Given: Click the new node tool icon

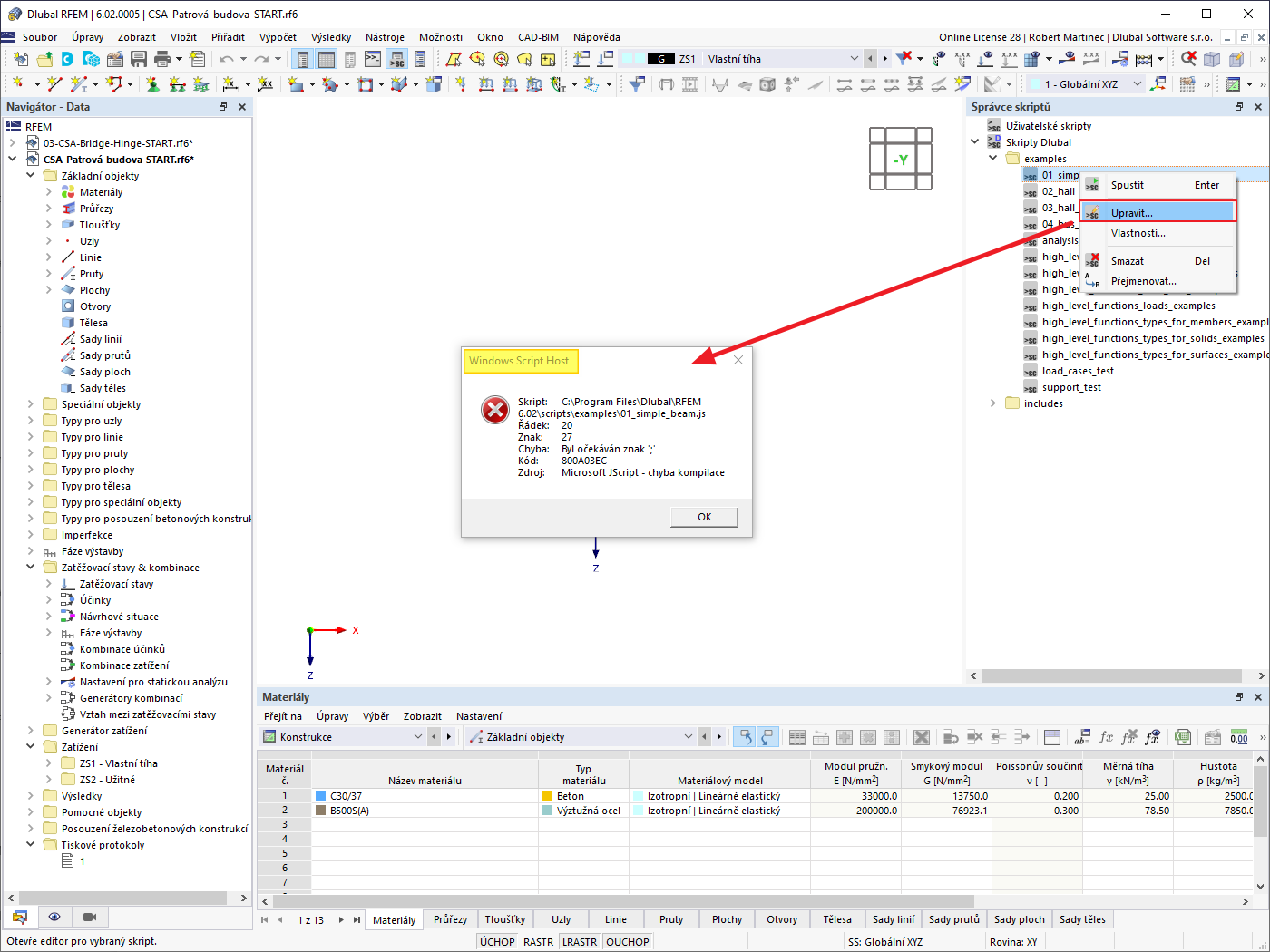Looking at the screenshot, I should click(17, 84).
